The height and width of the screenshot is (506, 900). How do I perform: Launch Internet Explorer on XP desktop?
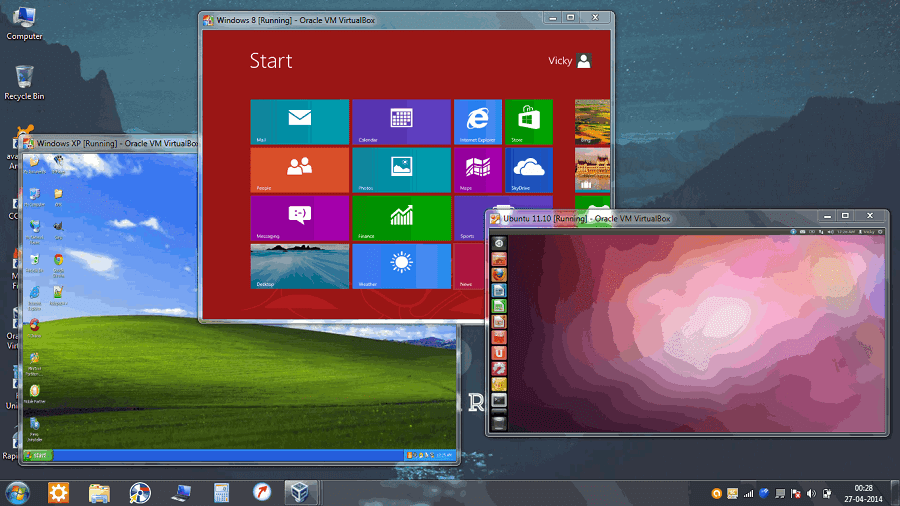(x=34, y=298)
